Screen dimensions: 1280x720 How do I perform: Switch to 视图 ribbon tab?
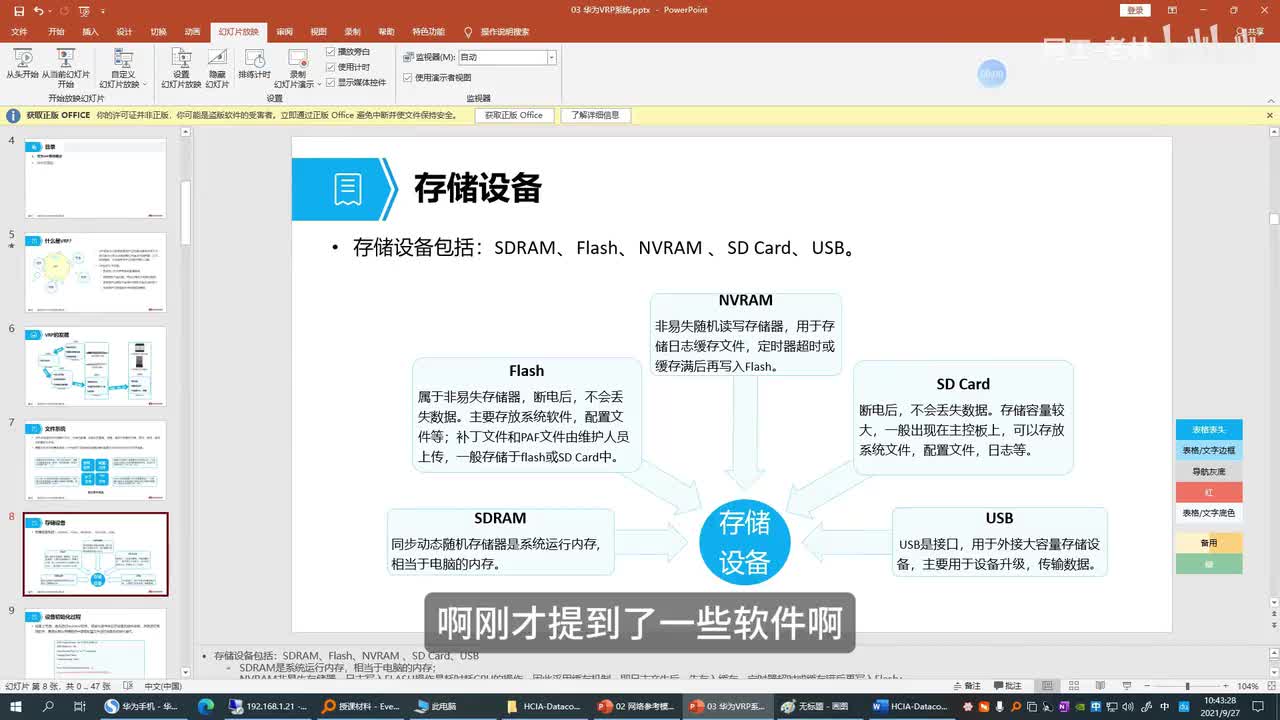318,32
